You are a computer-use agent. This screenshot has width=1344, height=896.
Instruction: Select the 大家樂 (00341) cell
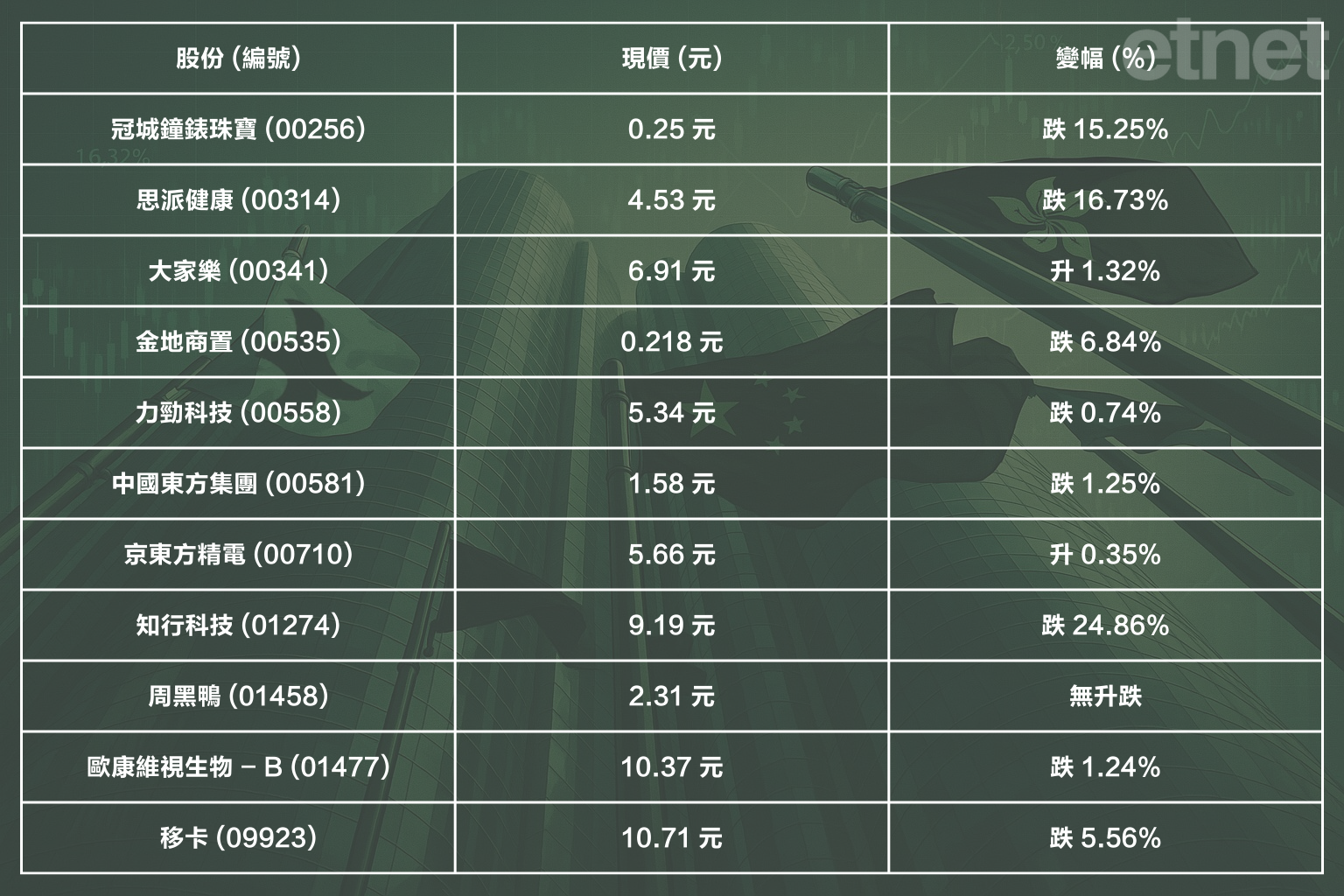click(x=238, y=271)
